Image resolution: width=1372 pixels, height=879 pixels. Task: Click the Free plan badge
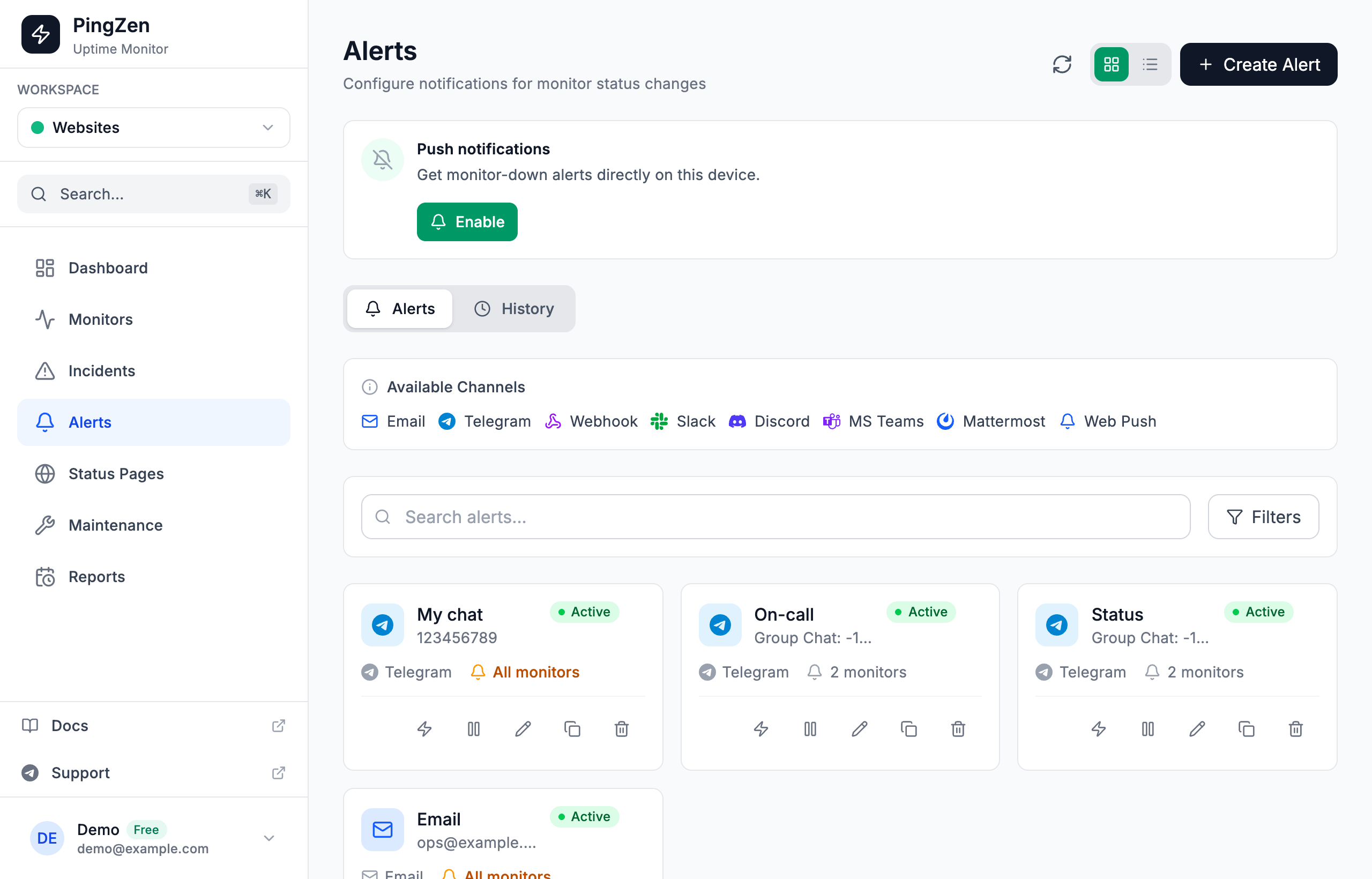click(x=146, y=829)
